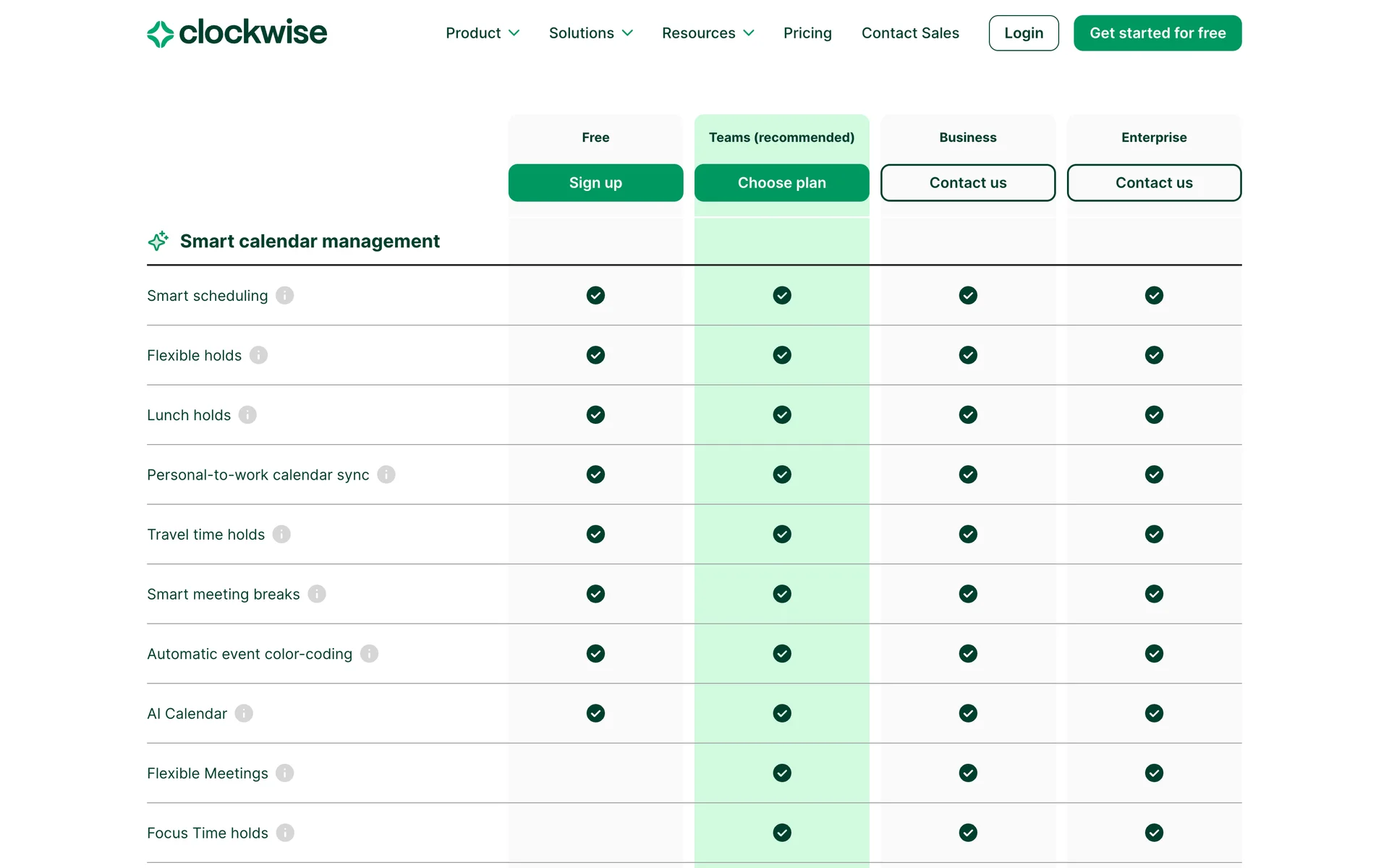Expand the Resources navigation dropdown
This screenshot has height=868, width=1389.
[x=708, y=33]
